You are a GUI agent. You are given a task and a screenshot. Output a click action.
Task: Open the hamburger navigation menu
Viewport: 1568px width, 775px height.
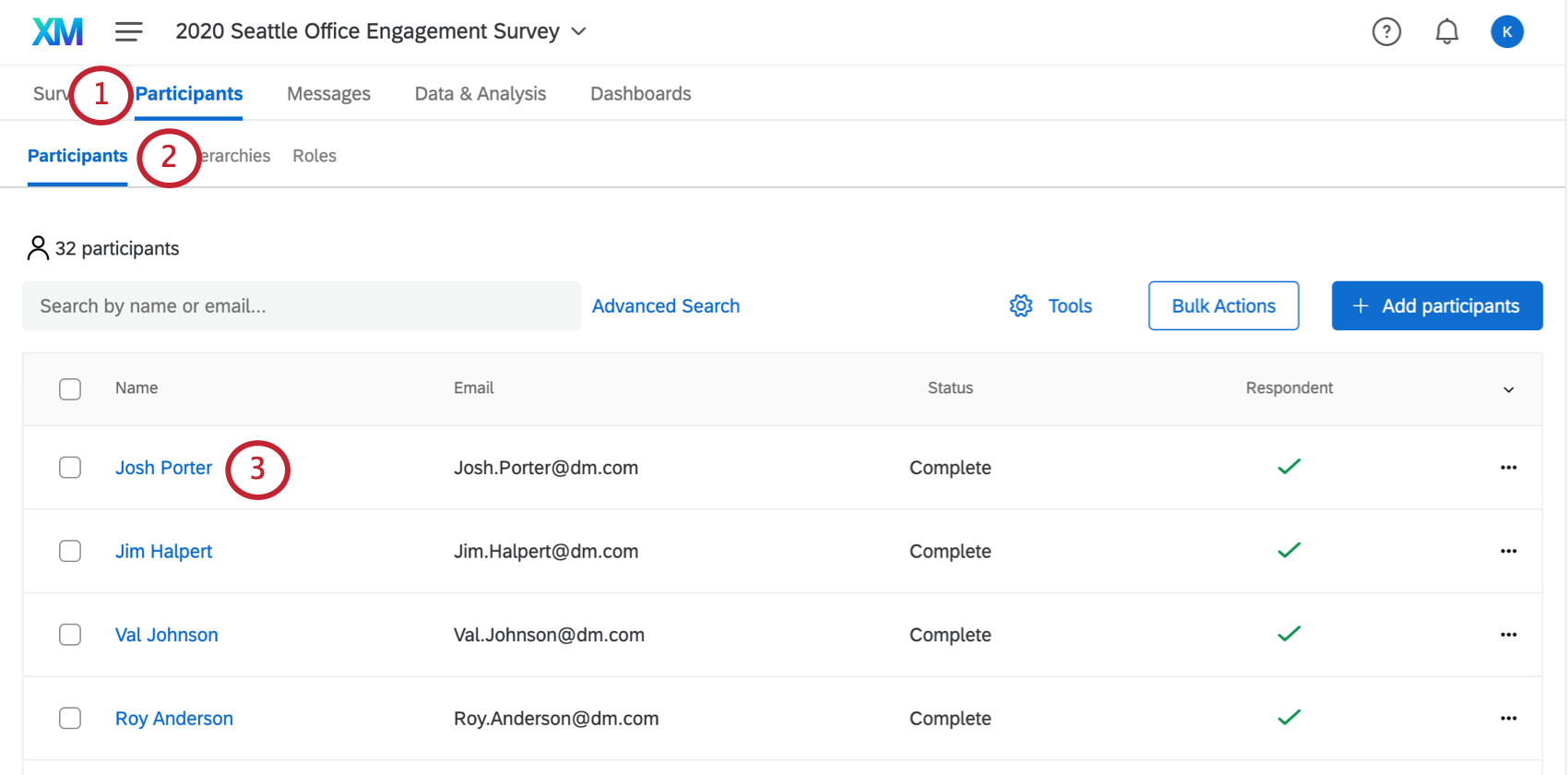pyautogui.click(x=128, y=31)
